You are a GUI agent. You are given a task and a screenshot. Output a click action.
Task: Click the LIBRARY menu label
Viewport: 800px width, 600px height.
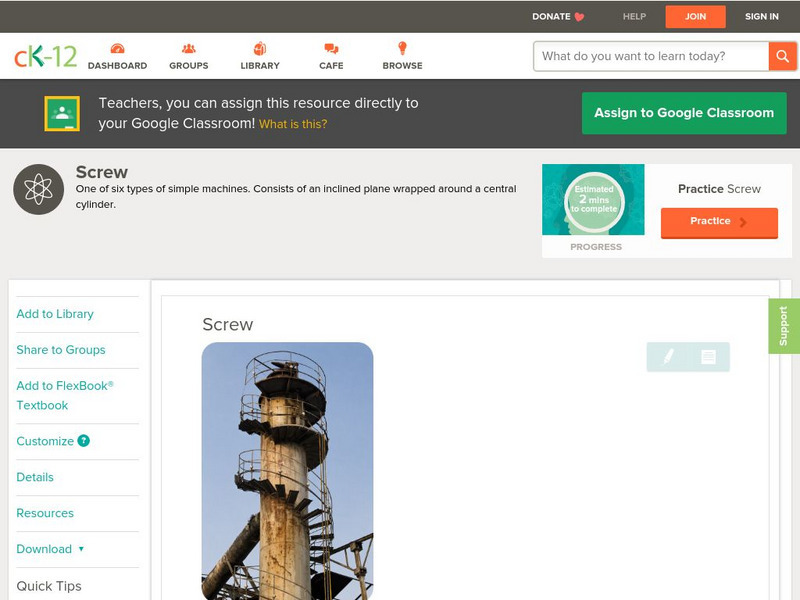[x=260, y=66]
